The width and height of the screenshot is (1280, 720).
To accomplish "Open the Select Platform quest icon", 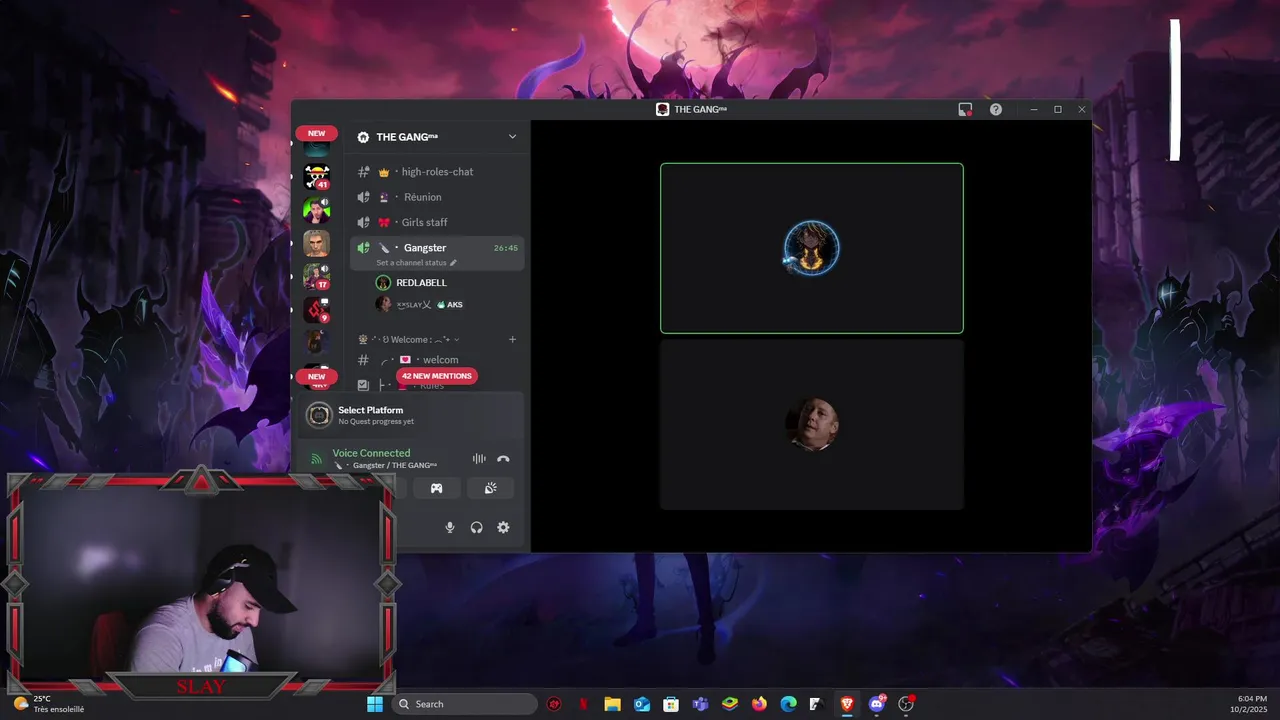I will point(319,415).
